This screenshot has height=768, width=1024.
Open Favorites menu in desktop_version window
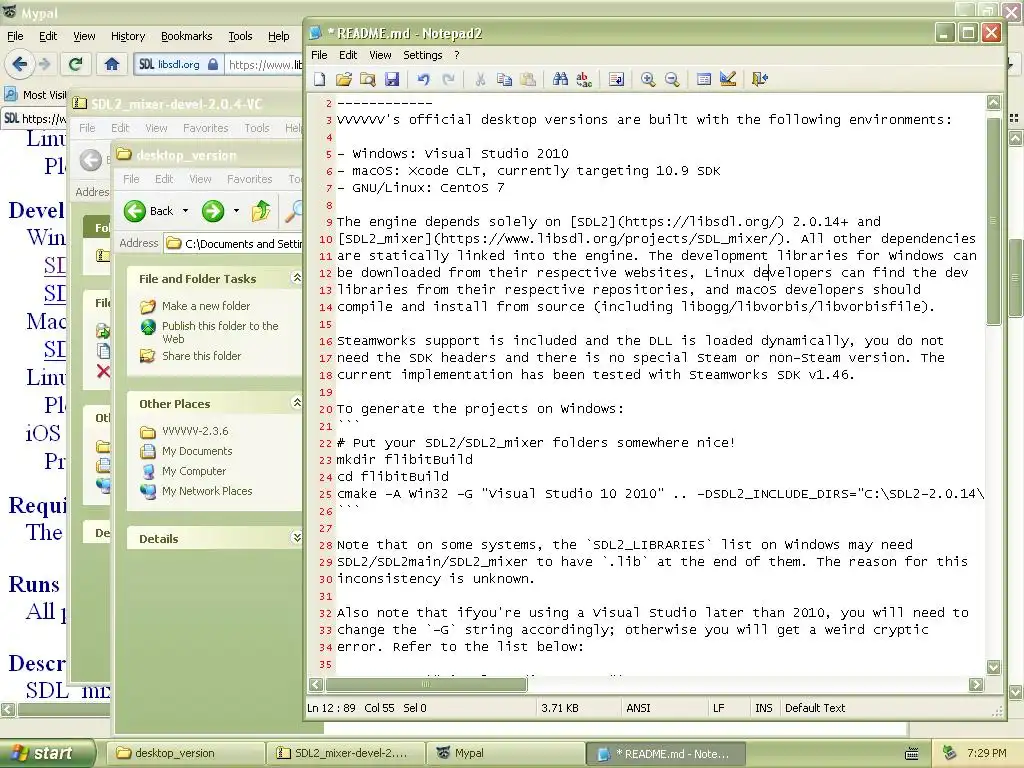[249, 178]
